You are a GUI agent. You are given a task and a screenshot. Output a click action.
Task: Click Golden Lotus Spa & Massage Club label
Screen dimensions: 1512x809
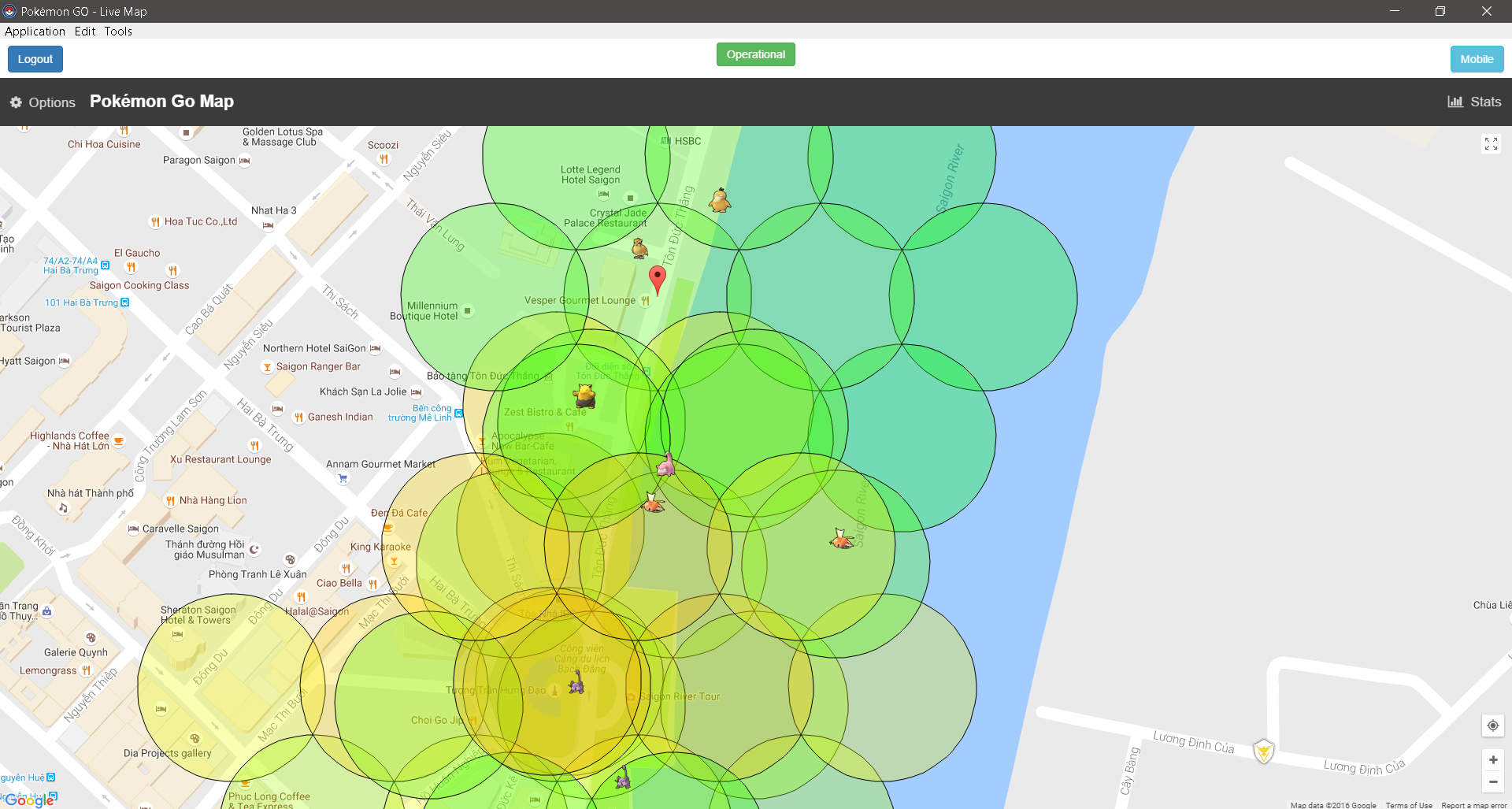(283, 137)
